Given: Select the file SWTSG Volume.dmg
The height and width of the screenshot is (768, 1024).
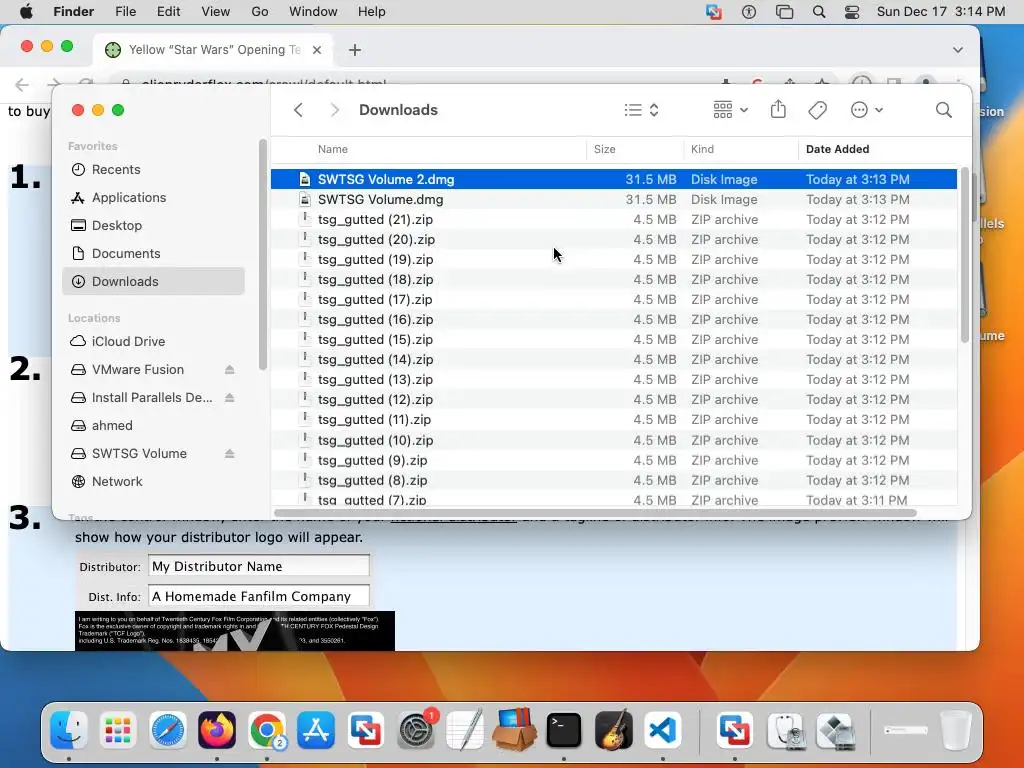Looking at the screenshot, I should (x=614, y=199).
